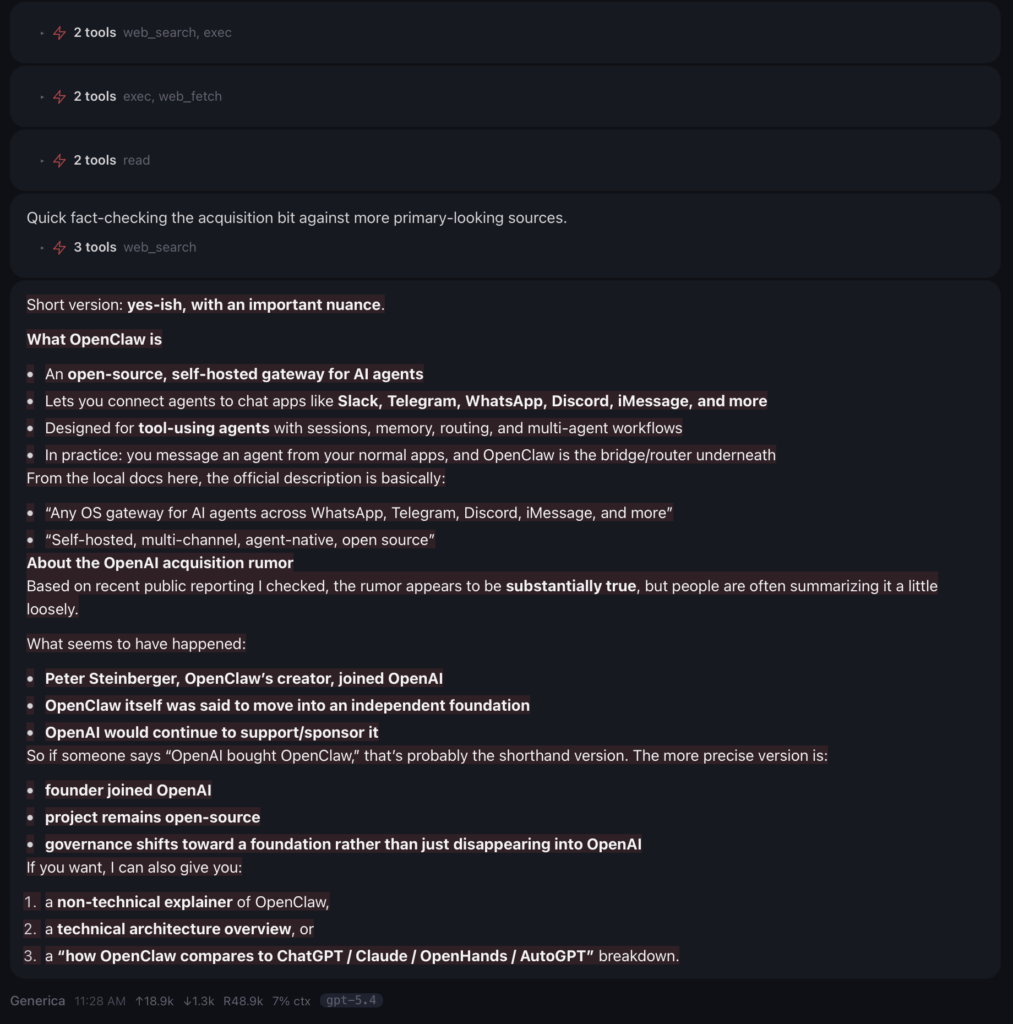The image size is (1013, 1024).
Task: Click the ↓1.3k output tokens stat
Action: 198,1001
